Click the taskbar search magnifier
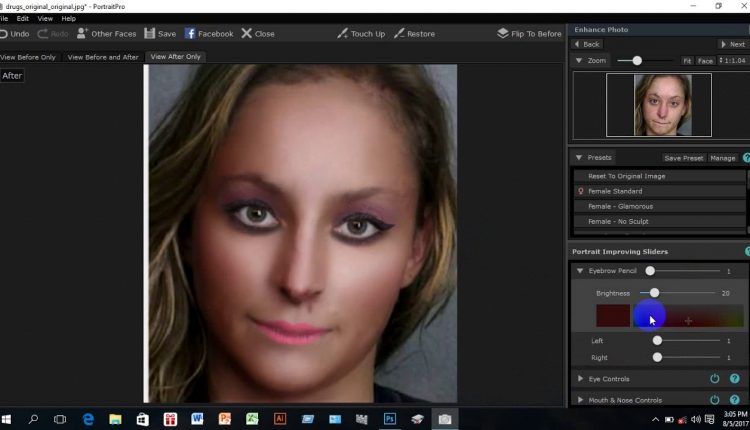 (x=33, y=419)
